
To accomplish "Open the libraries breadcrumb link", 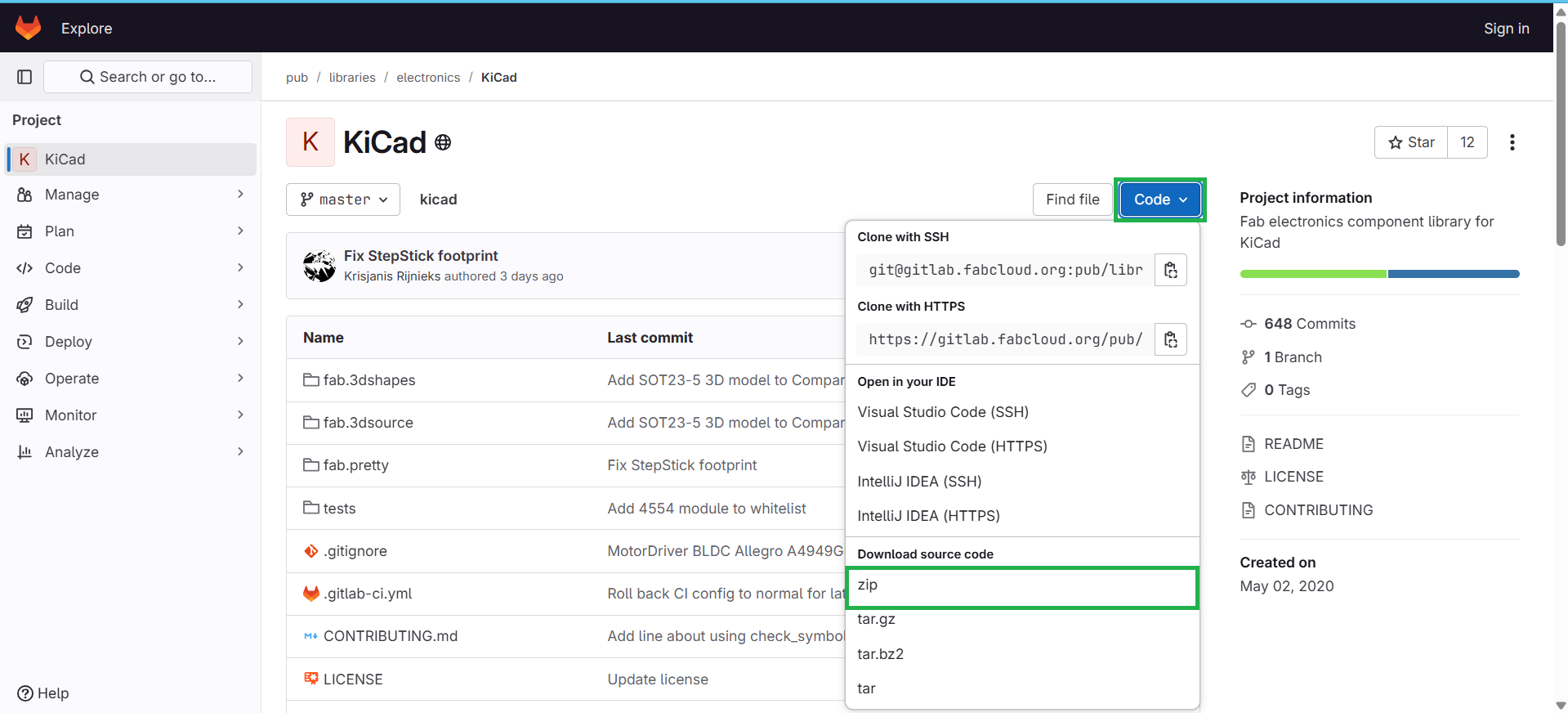I will tap(352, 77).
